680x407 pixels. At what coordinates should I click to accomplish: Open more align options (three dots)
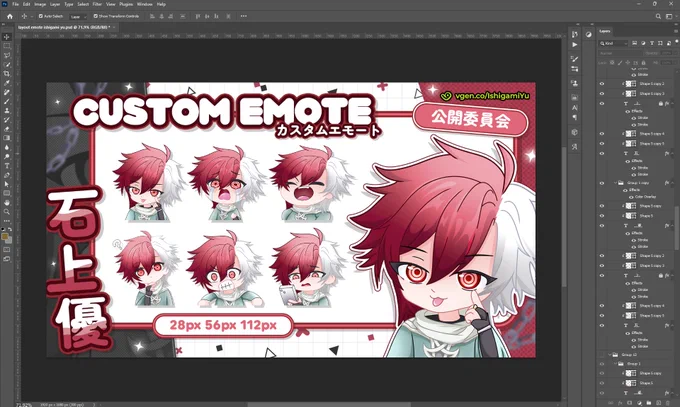244,16
